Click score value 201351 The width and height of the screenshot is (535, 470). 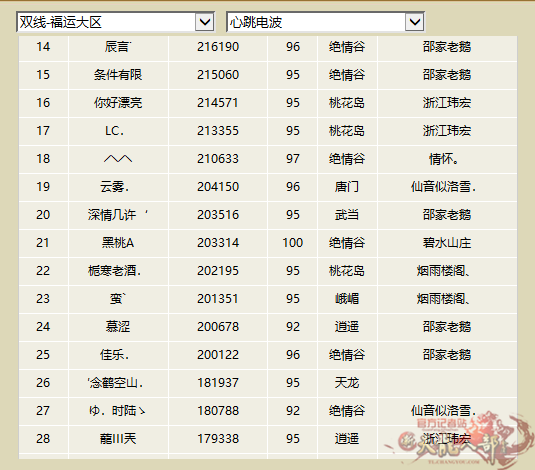coord(218,299)
